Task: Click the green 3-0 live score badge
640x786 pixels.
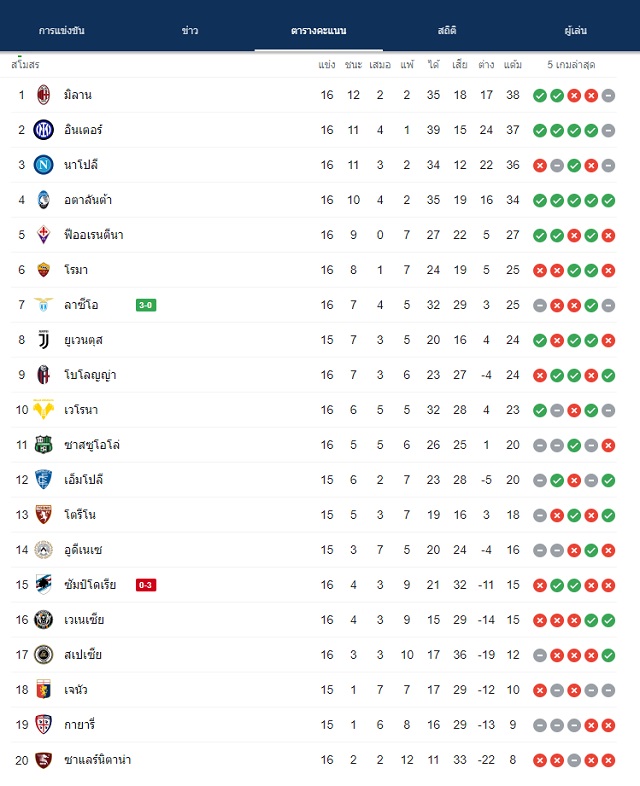Action: click(146, 305)
